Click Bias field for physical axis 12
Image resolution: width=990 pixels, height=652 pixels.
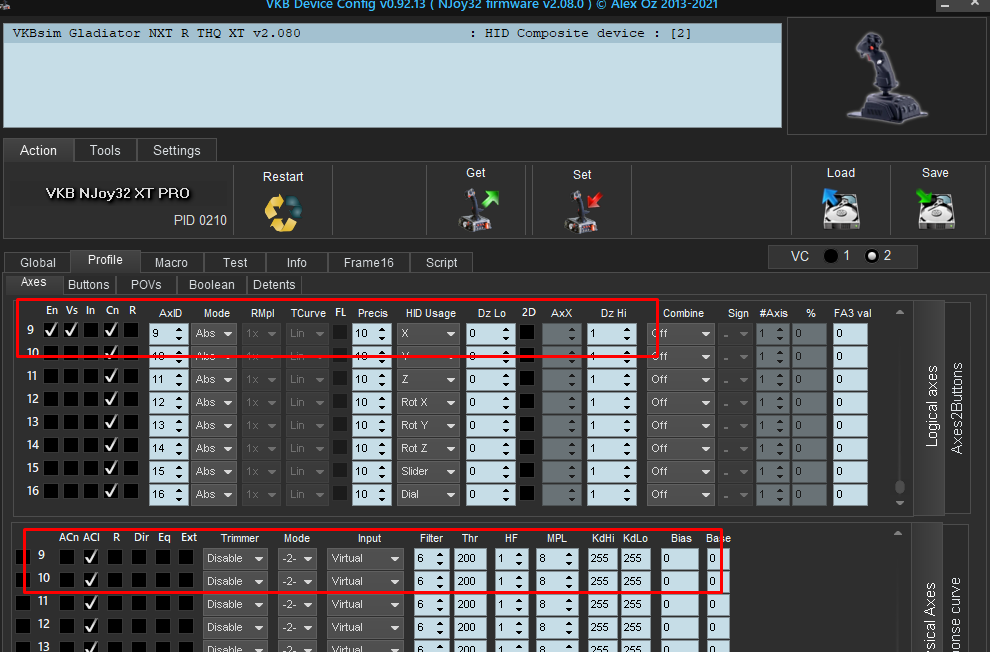(x=679, y=627)
